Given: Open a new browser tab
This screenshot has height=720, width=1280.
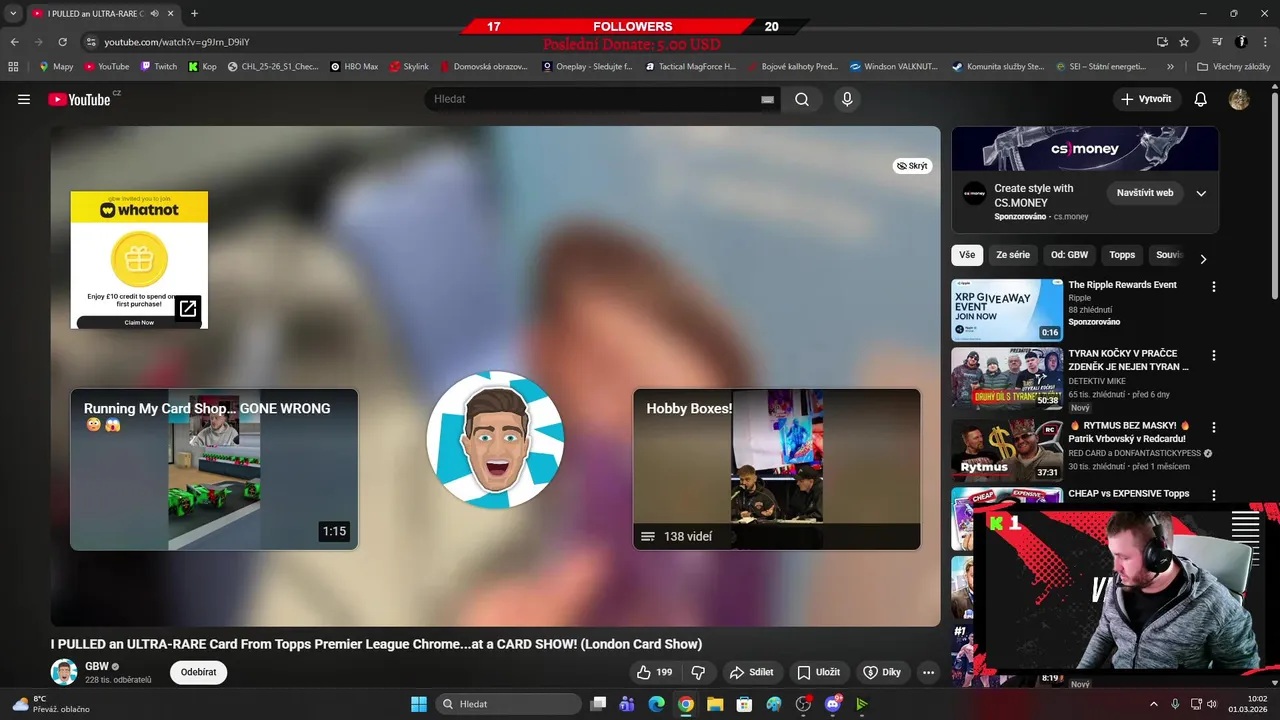Looking at the screenshot, I should pos(194,13).
